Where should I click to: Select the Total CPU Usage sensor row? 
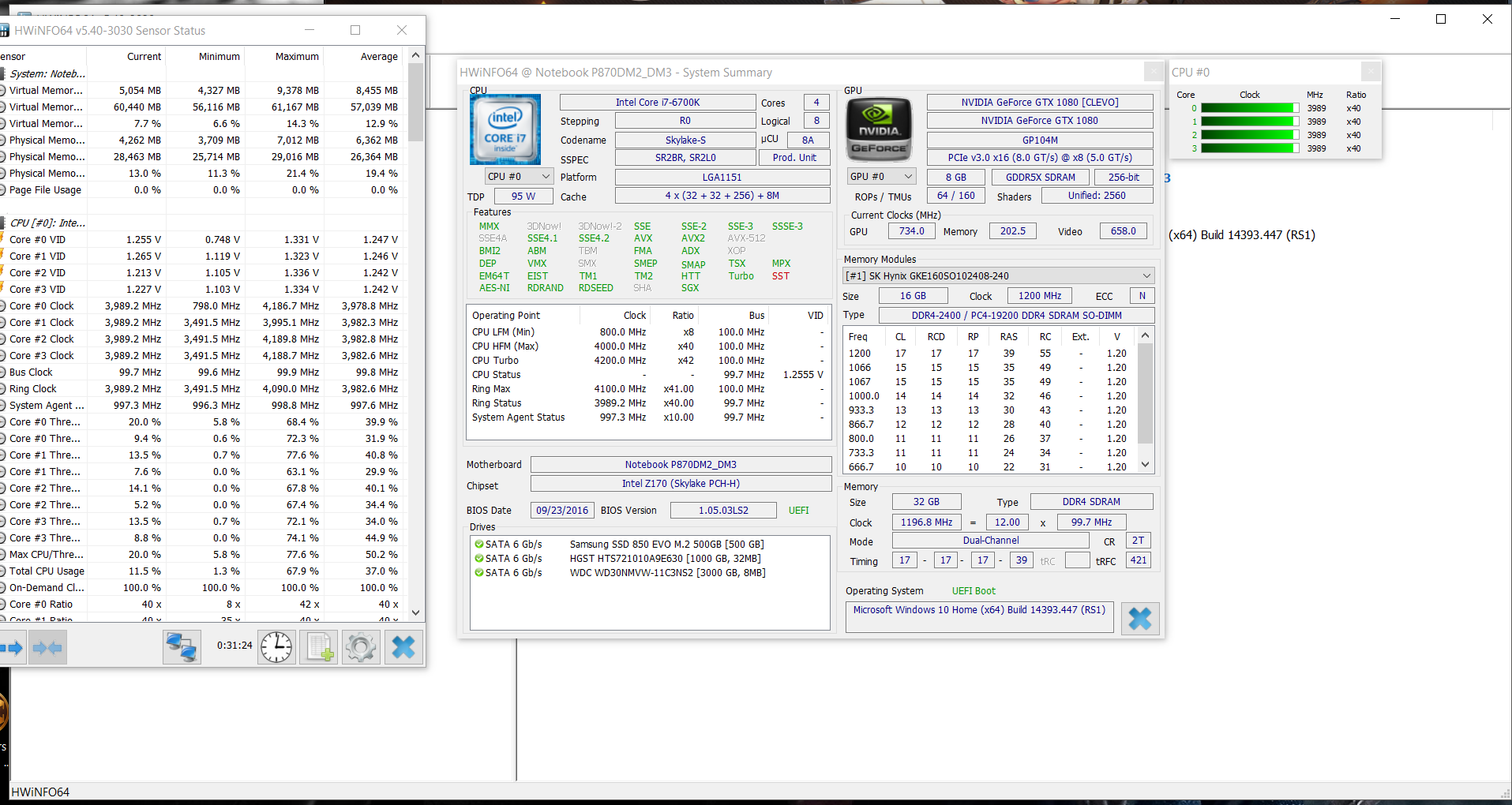point(47,571)
